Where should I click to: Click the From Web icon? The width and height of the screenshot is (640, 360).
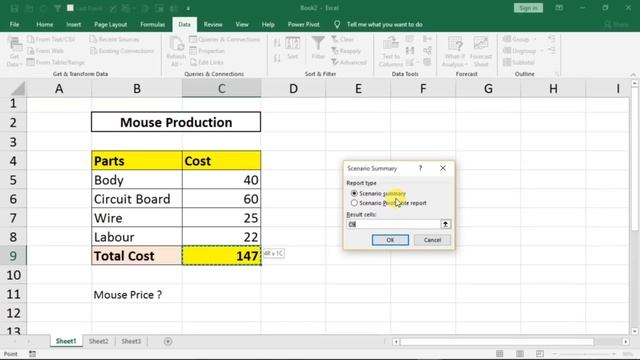coord(31,51)
